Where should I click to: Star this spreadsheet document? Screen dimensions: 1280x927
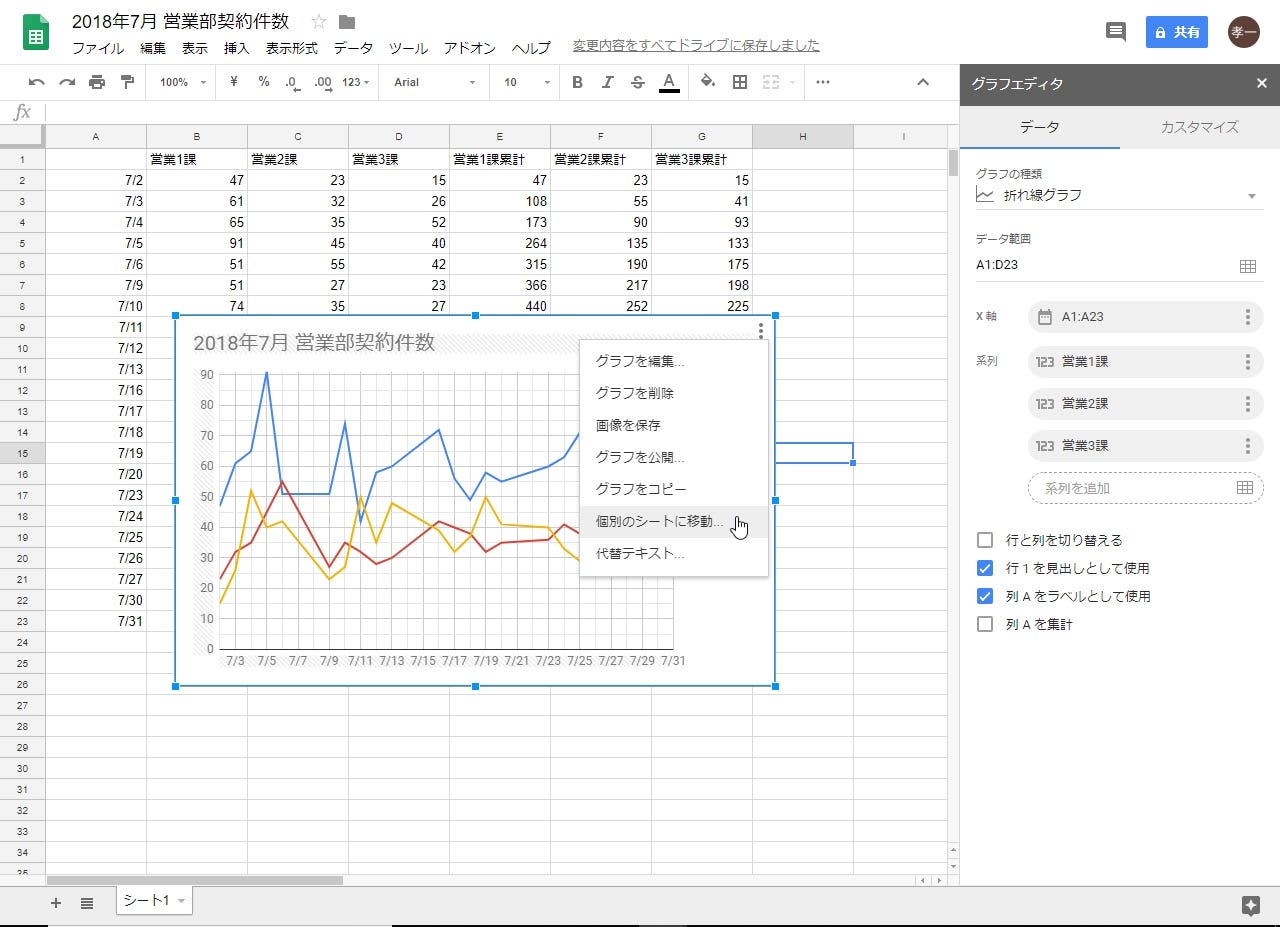click(x=319, y=22)
